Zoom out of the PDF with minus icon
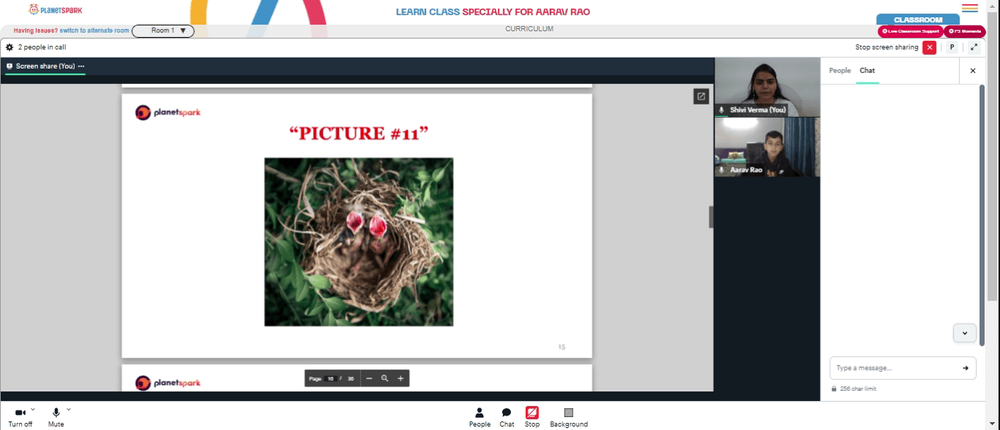 pyautogui.click(x=369, y=378)
